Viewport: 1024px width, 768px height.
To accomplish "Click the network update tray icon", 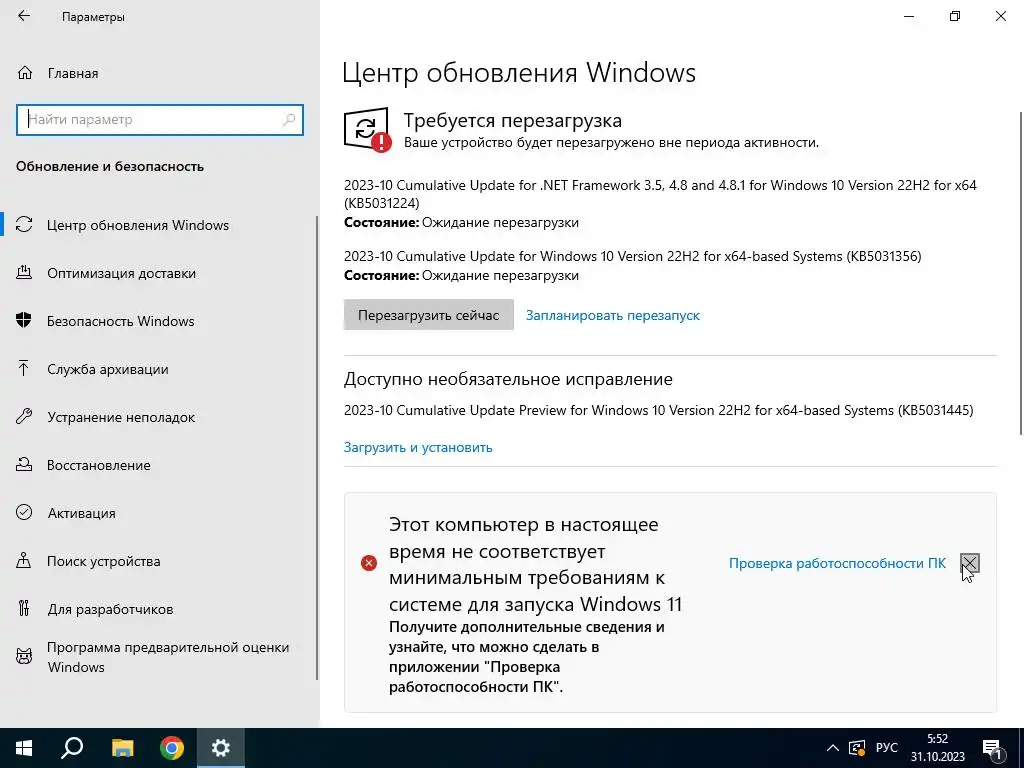I will click(857, 748).
